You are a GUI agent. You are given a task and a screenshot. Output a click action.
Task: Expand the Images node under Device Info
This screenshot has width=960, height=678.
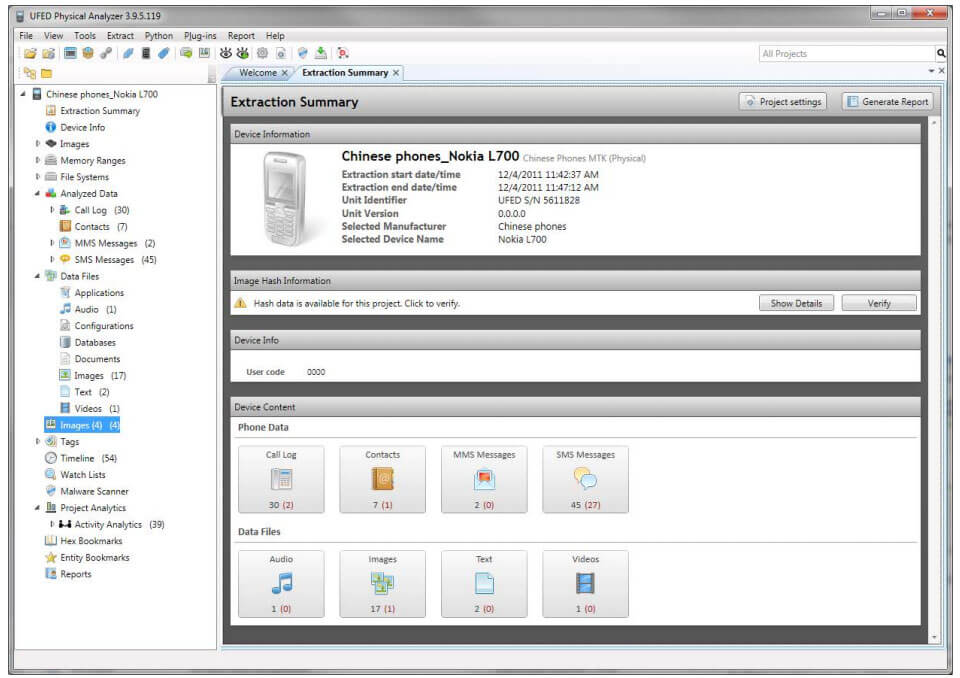[x=37, y=144]
